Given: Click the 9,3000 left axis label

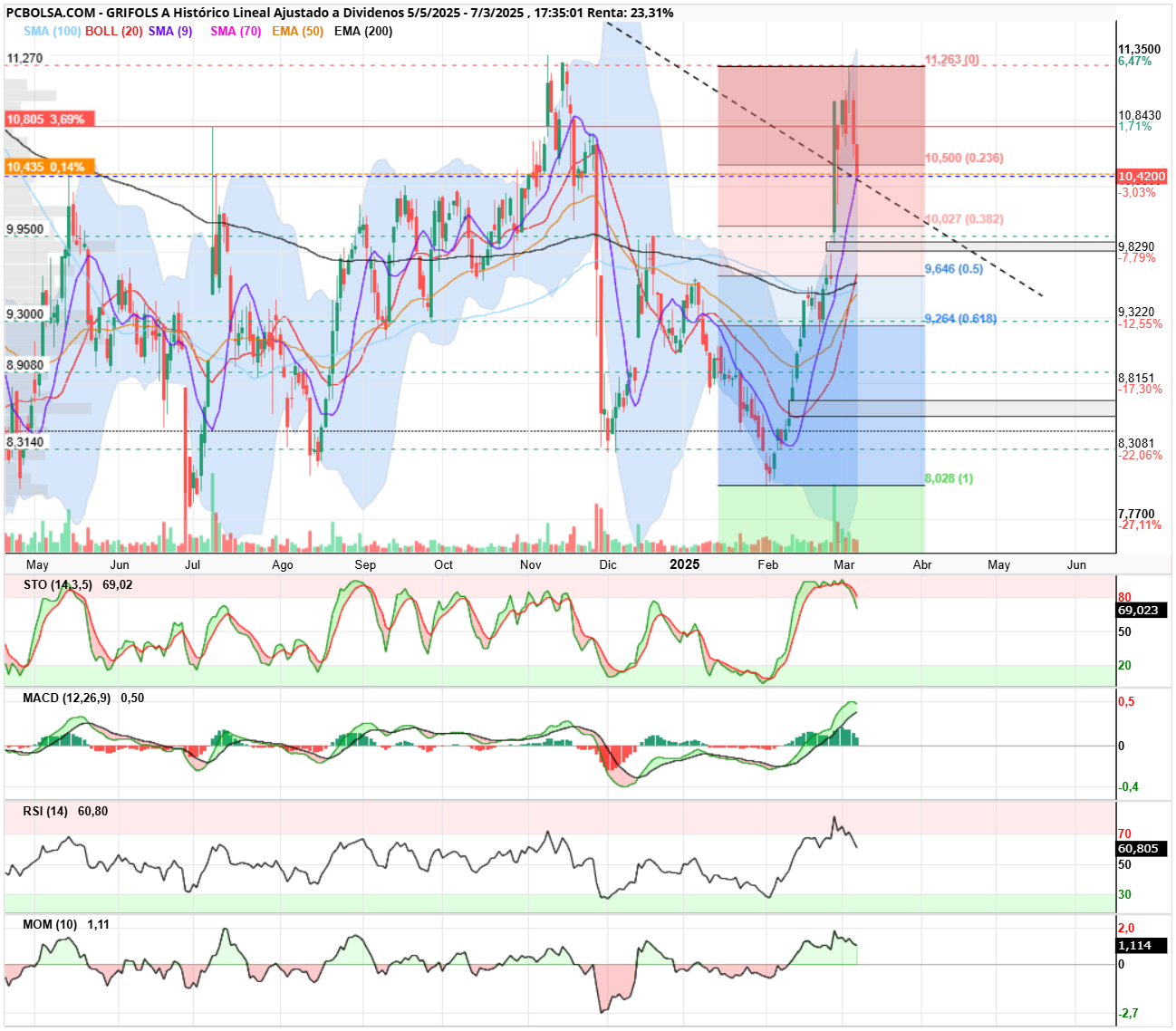Looking at the screenshot, I should point(25,313).
